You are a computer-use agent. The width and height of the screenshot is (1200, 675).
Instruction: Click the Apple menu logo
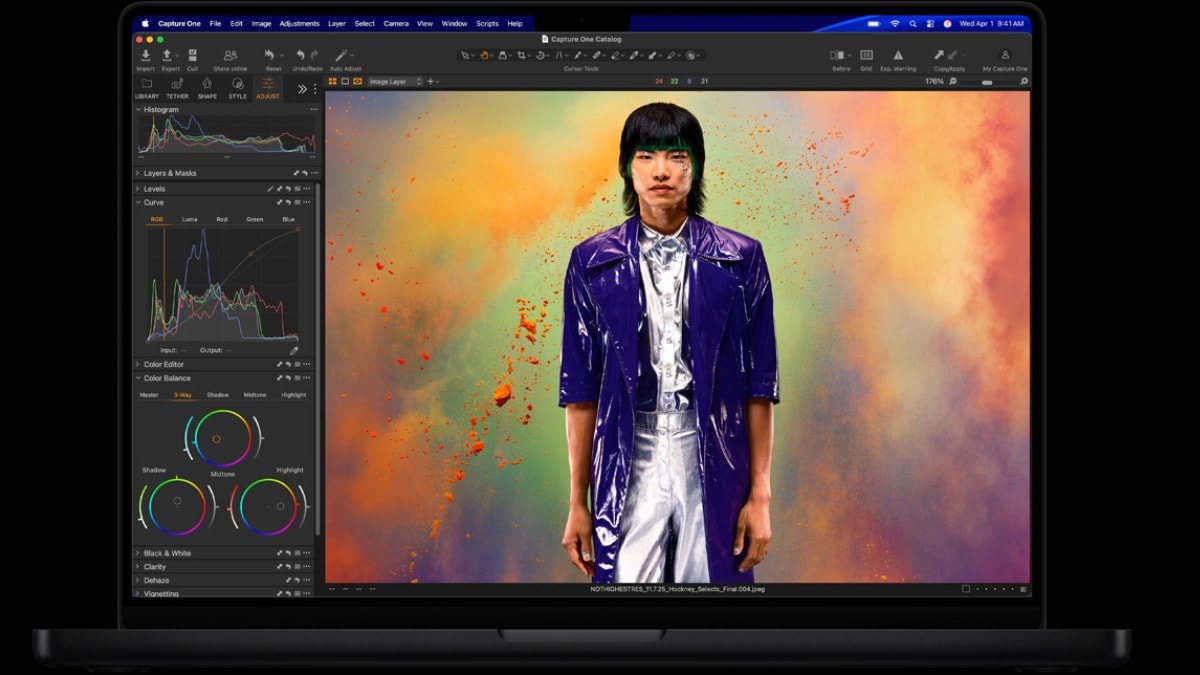[x=145, y=23]
